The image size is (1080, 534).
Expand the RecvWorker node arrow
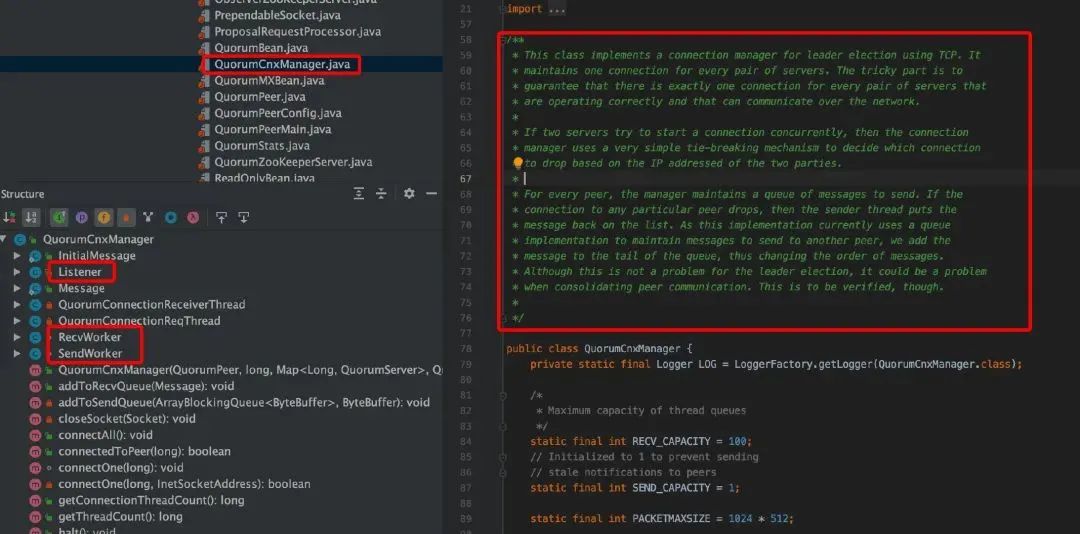tap(17, 337)
